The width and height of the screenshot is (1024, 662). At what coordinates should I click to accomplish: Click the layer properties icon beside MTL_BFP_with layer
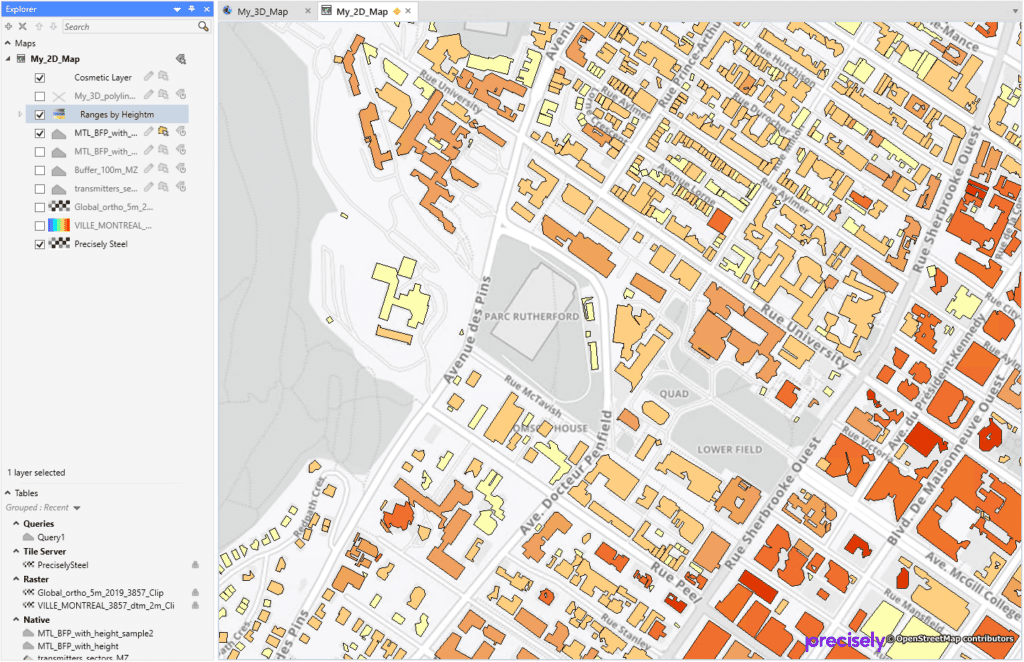(x=163, y=133)
